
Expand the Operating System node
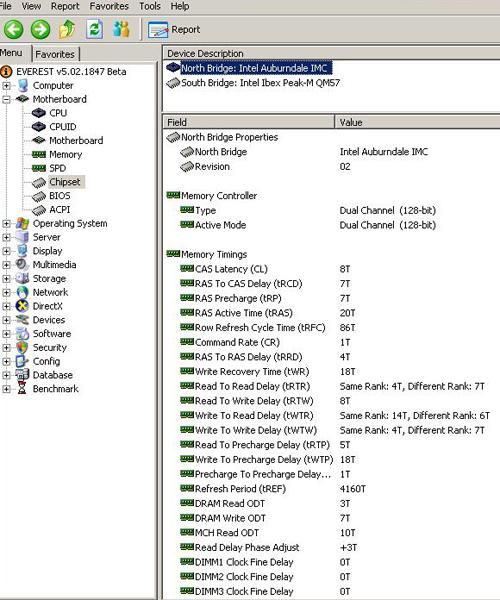click(x=7, y=223)
